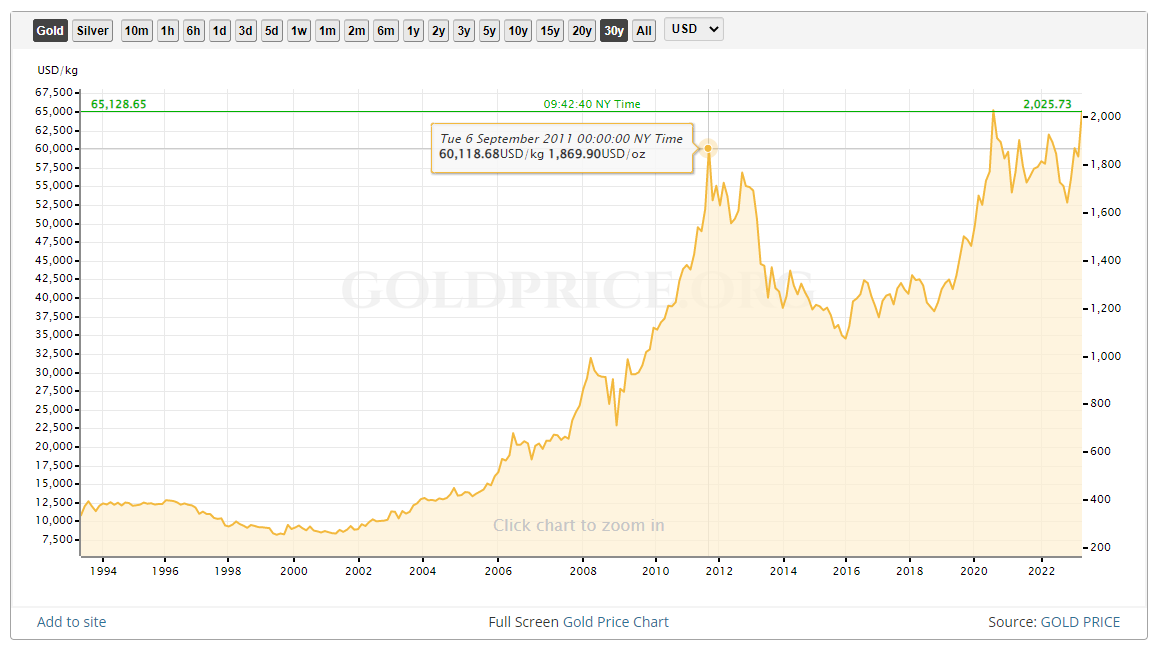Show the 2m price range
This screenshot has height=645, width=1154.
(x=356, y=31)
